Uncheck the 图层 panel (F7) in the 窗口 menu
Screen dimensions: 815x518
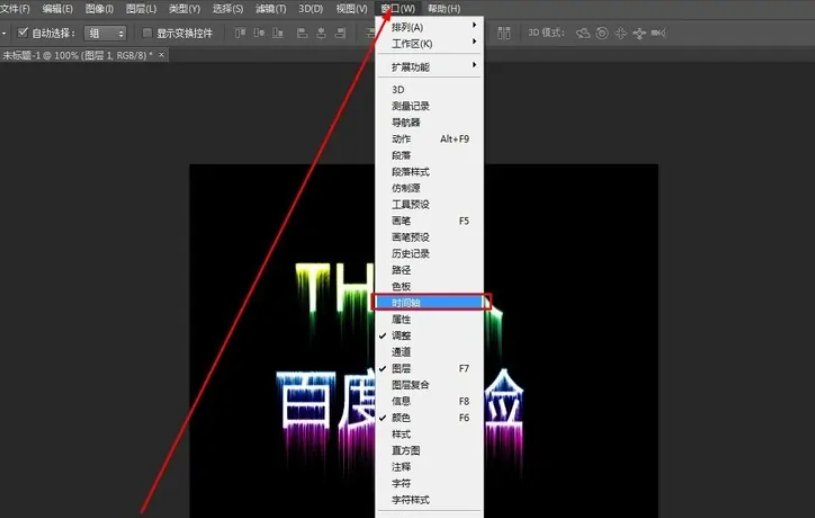click(x=429, y=368)
